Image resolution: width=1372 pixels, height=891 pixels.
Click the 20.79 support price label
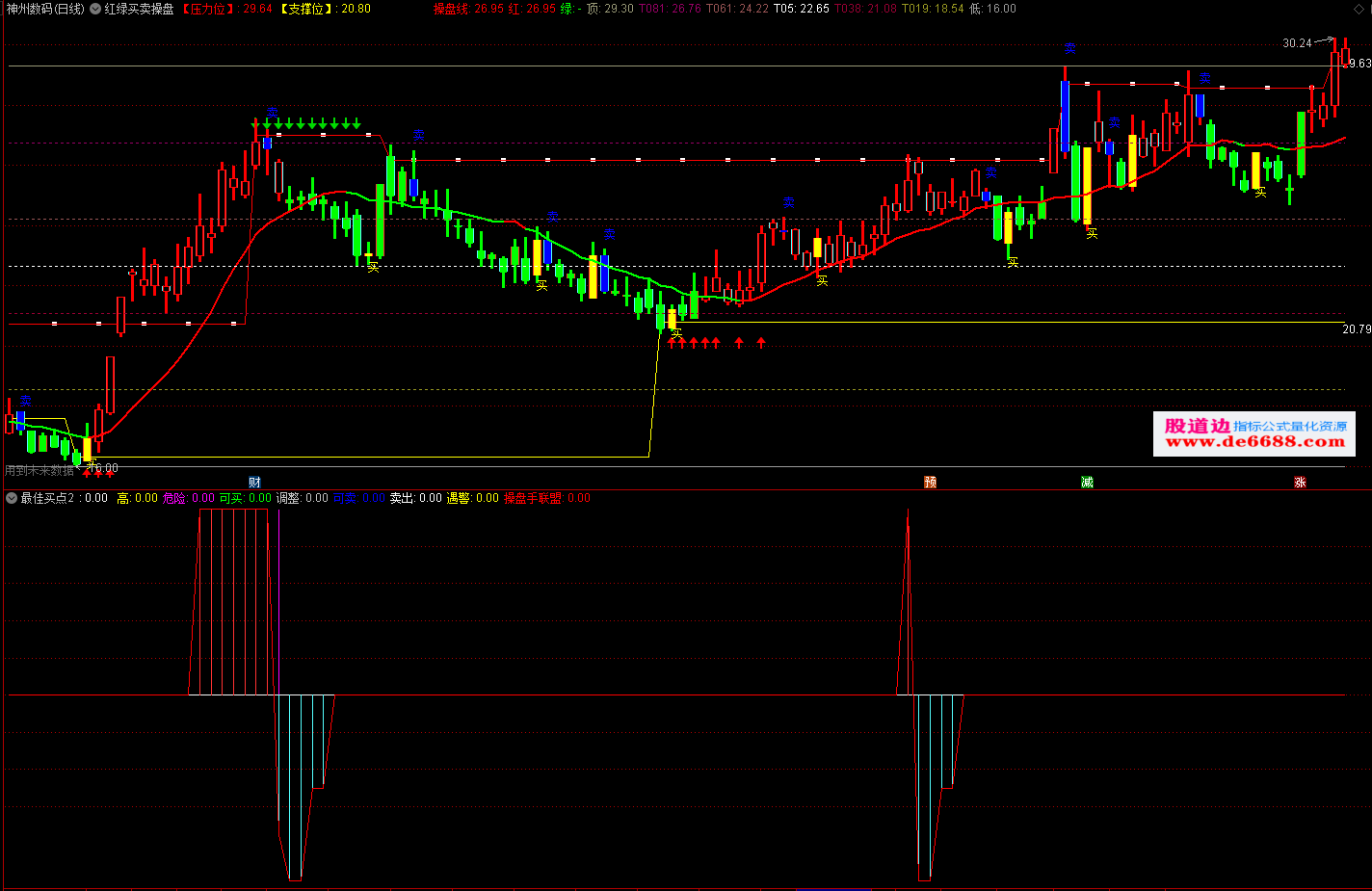[x=1356, y=329]
